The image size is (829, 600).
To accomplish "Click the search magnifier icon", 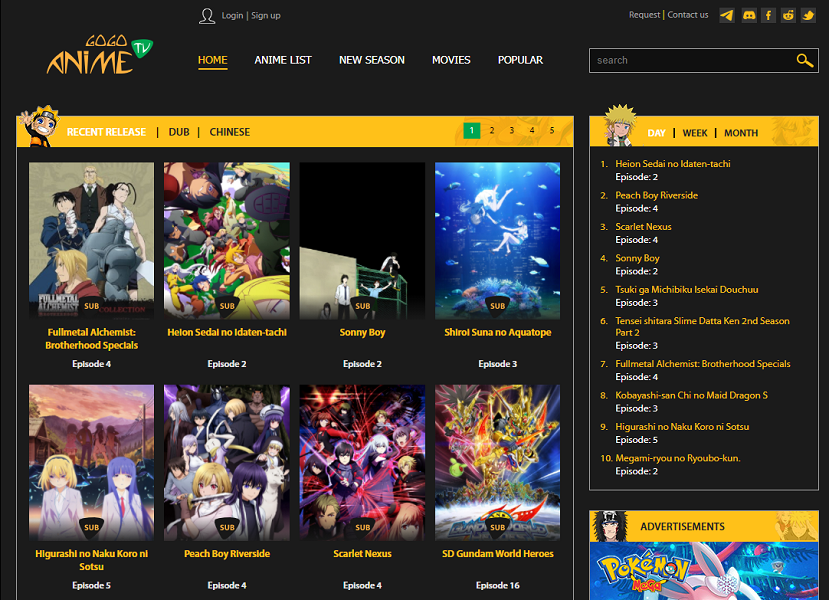I will point(804,60).
